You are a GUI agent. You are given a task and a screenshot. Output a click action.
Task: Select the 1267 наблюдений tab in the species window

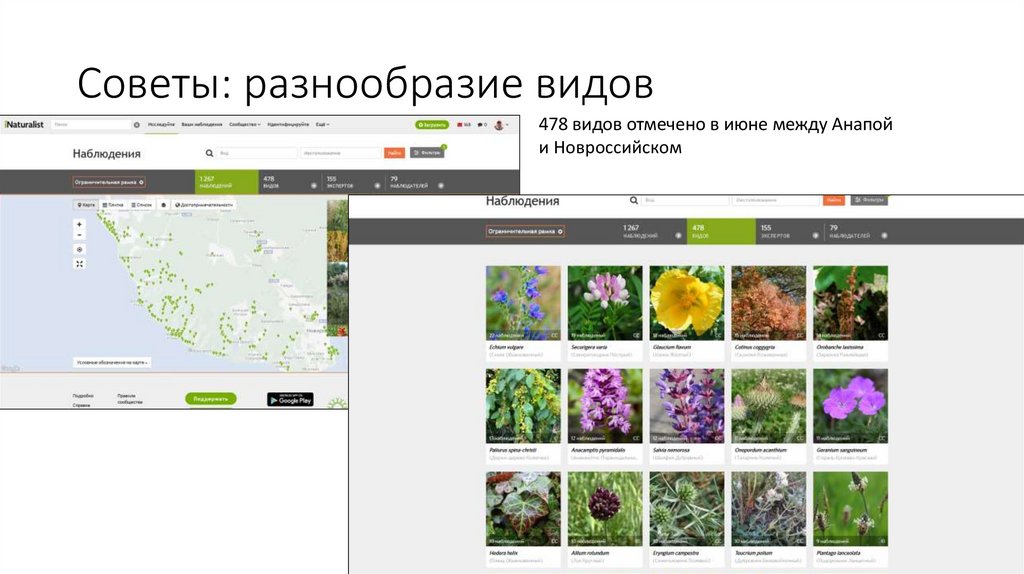[652, 231]
